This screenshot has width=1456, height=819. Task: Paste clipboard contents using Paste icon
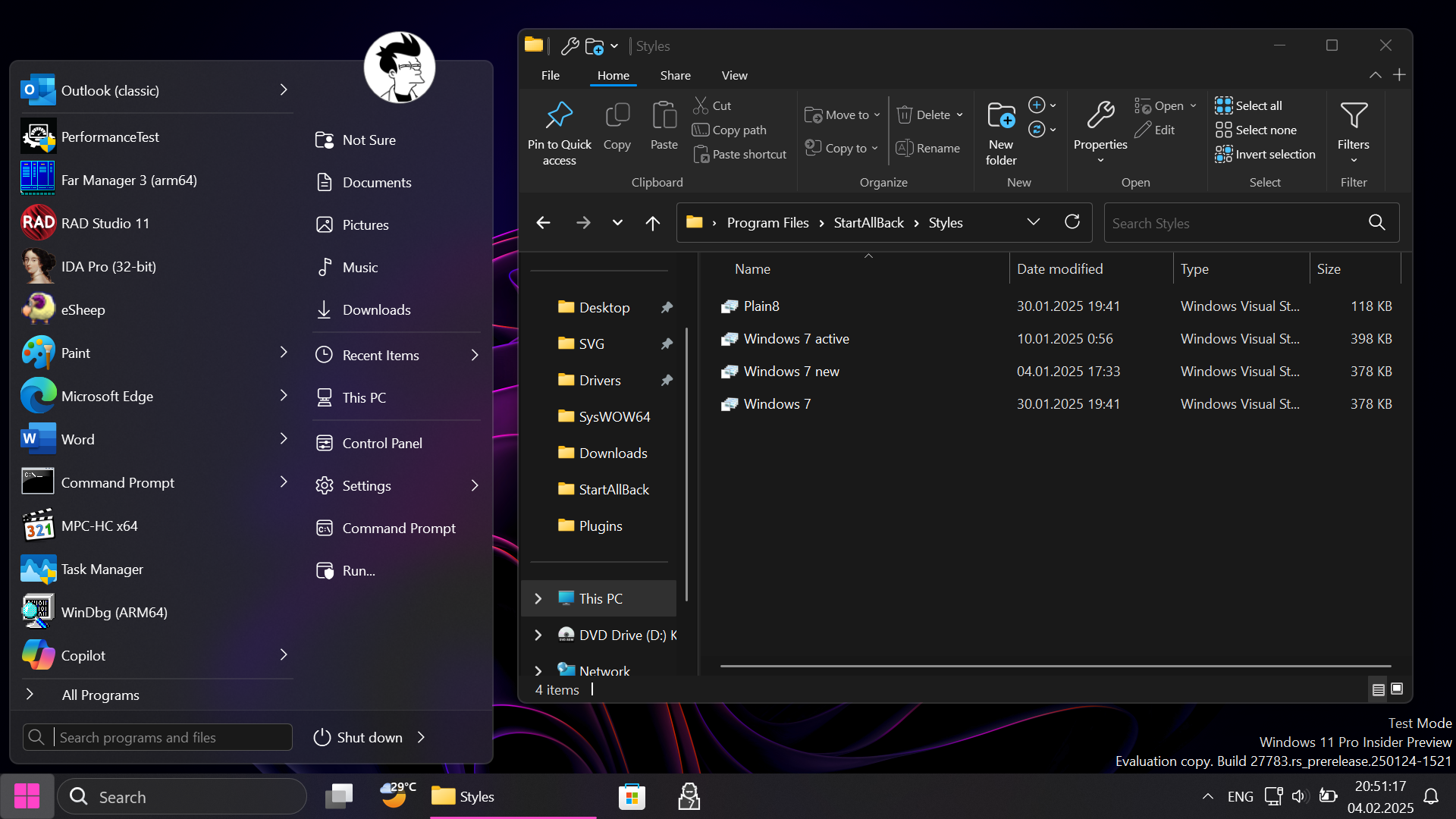(664, 125)
